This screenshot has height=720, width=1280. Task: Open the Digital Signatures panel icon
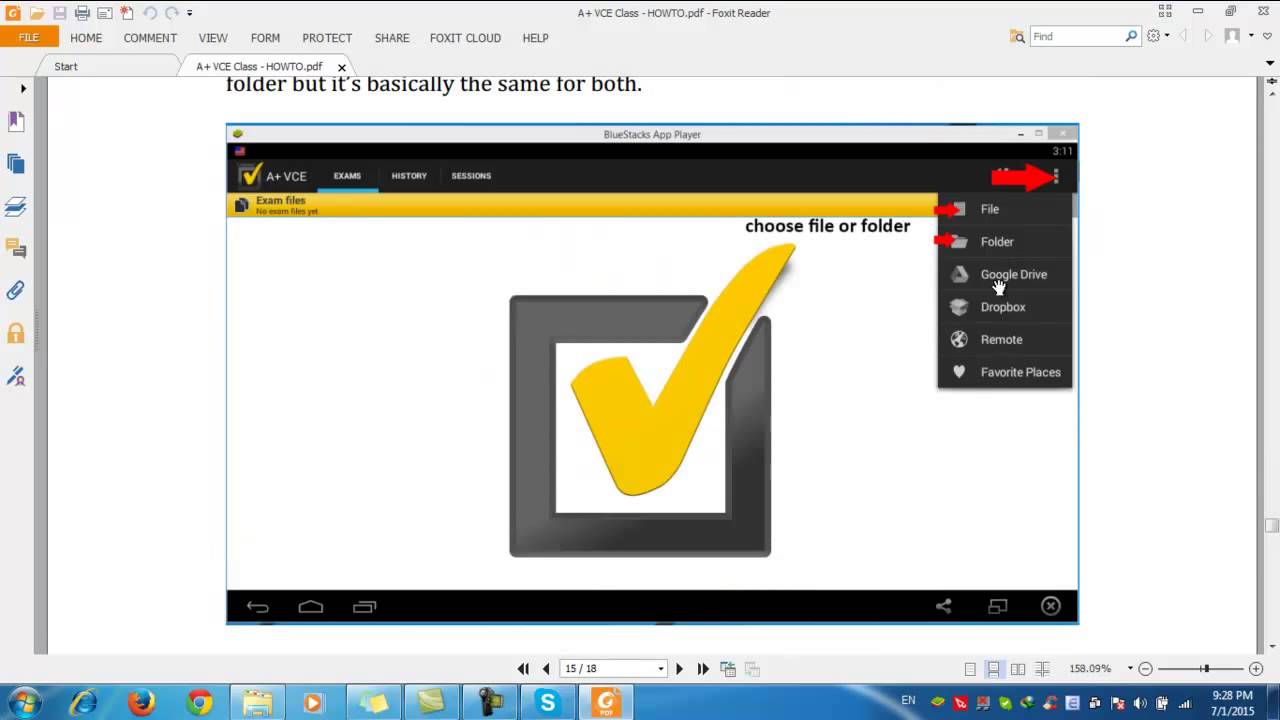click(16, 376)
